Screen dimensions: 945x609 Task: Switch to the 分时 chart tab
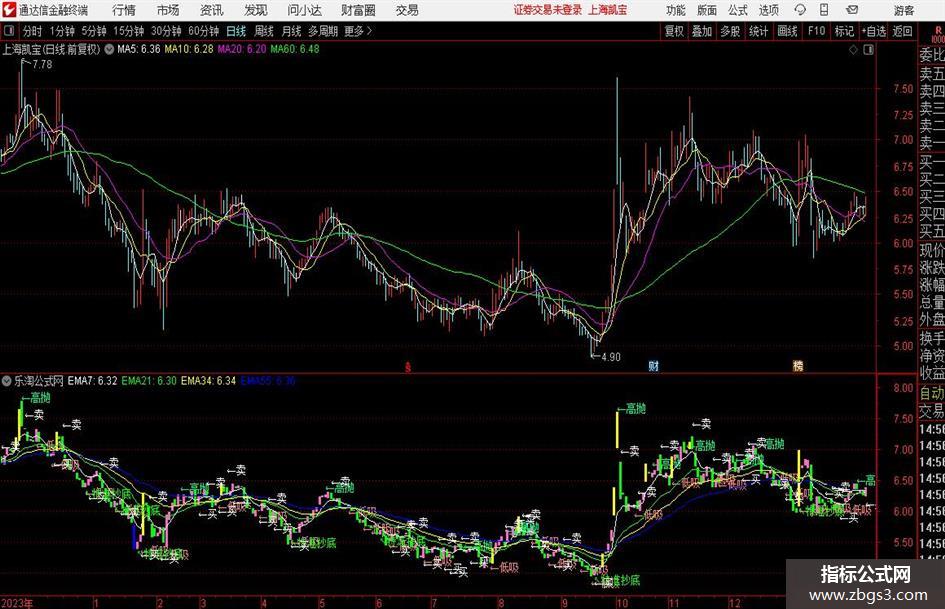(33, 31)
